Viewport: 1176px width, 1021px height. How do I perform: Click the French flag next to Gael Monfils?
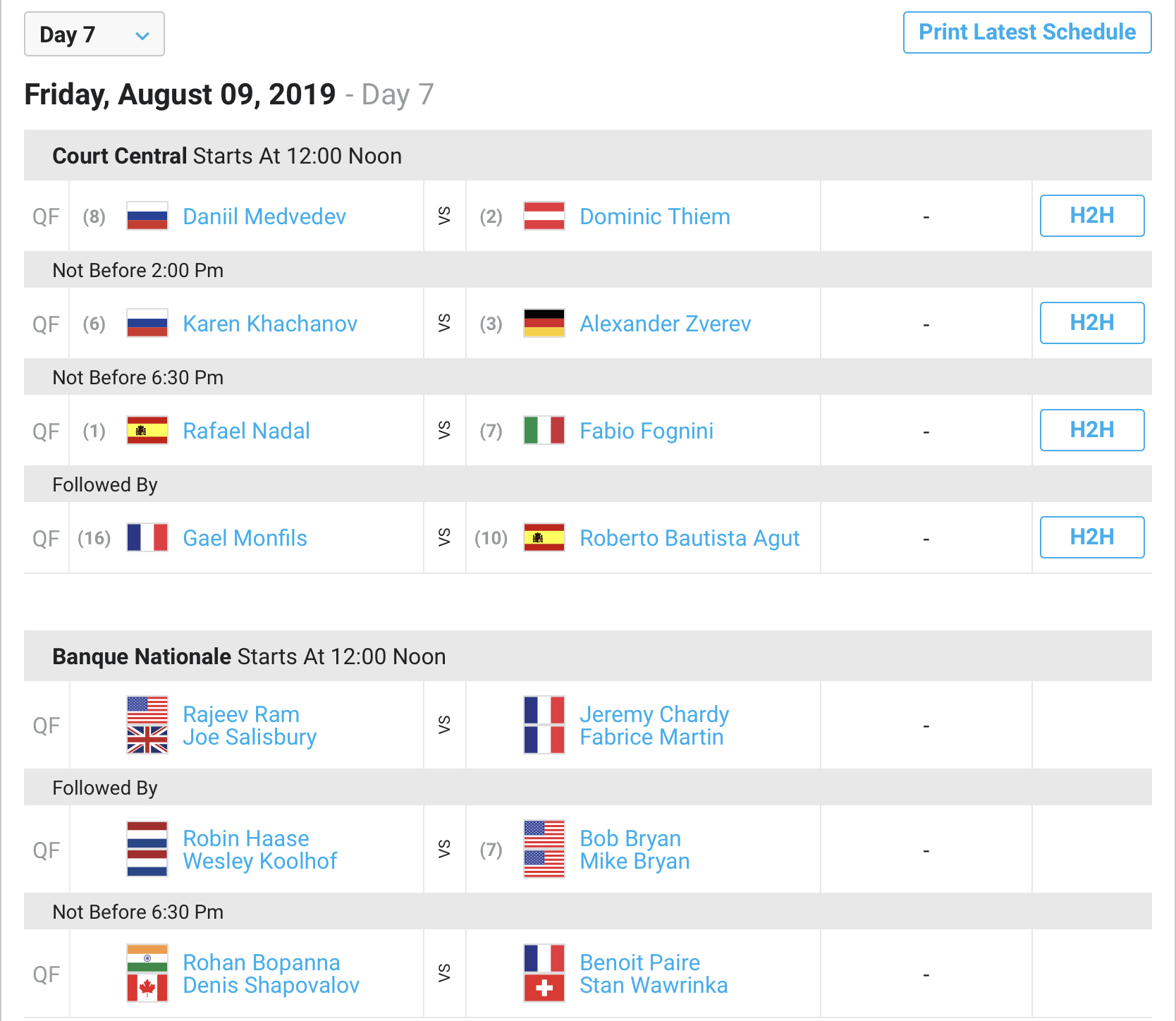[x=147, y=537]
